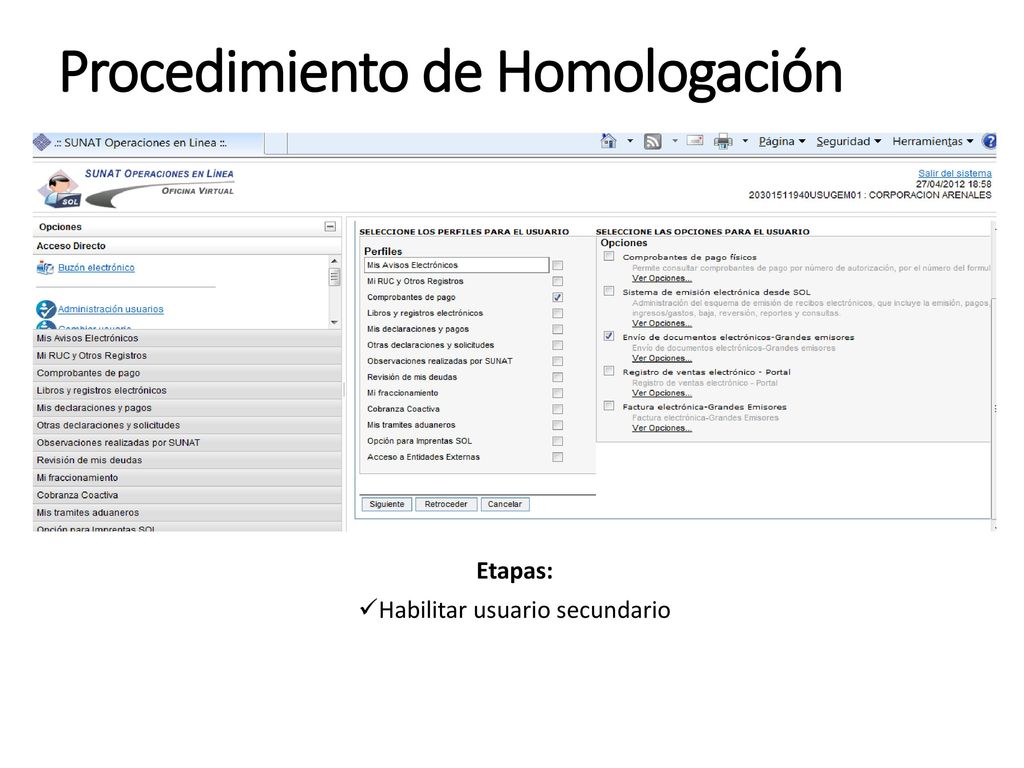Uncheck the Comprobantes de pago profile checkbox
This screenshot has height=768, width=1024.
[x=557, y=297]
